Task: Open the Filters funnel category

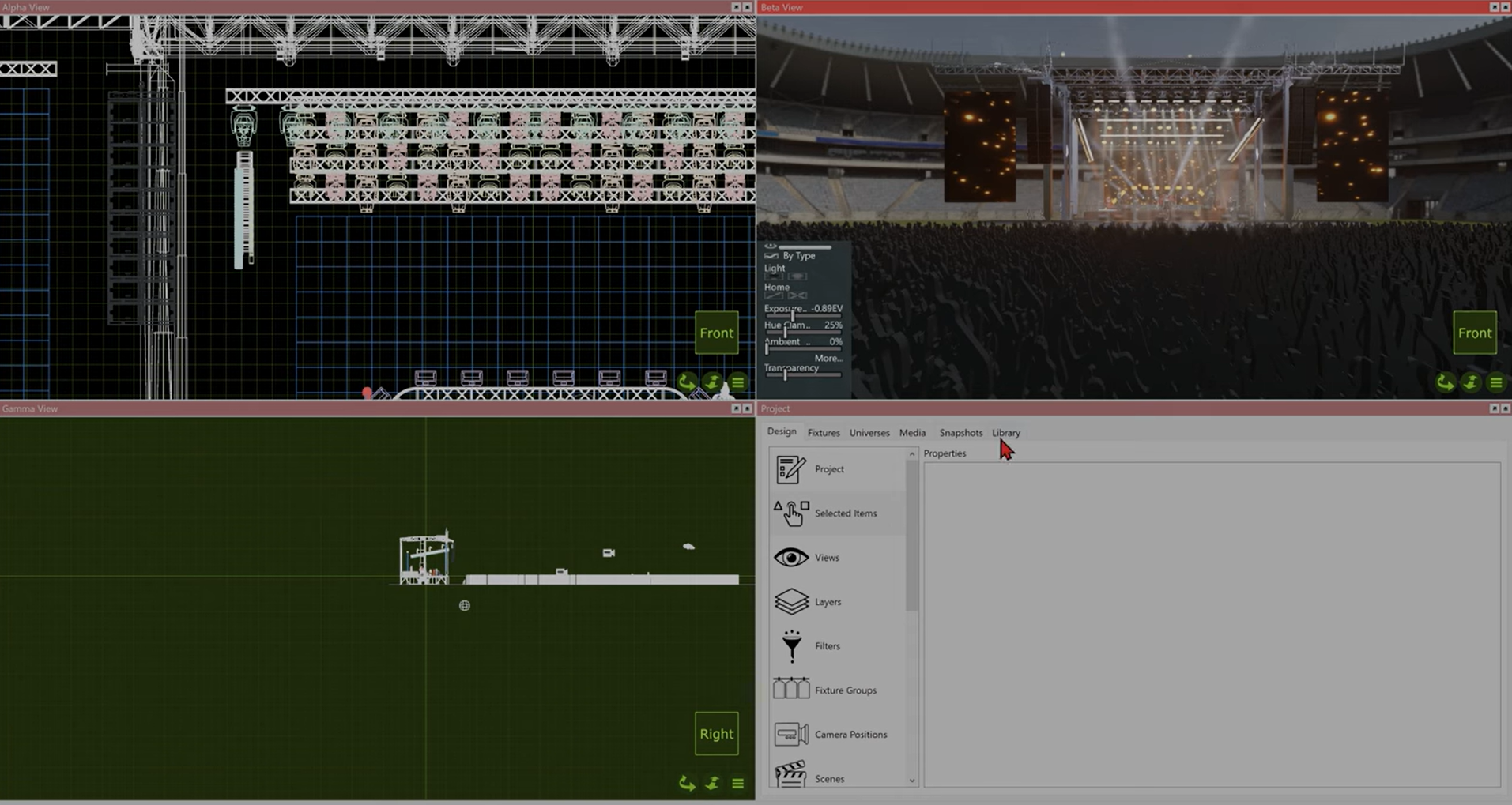Action: [792, 646]
